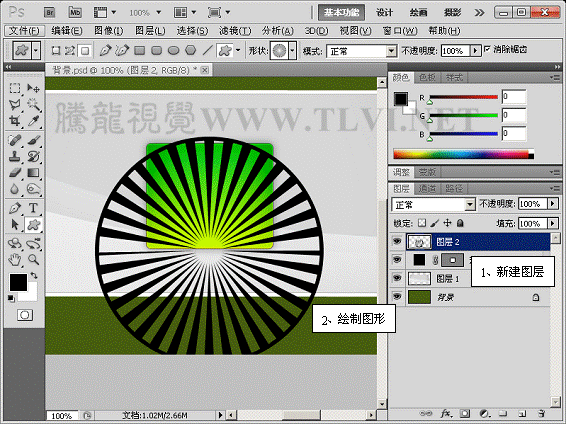Select the 绘画 workspace button

coord(418,13)
